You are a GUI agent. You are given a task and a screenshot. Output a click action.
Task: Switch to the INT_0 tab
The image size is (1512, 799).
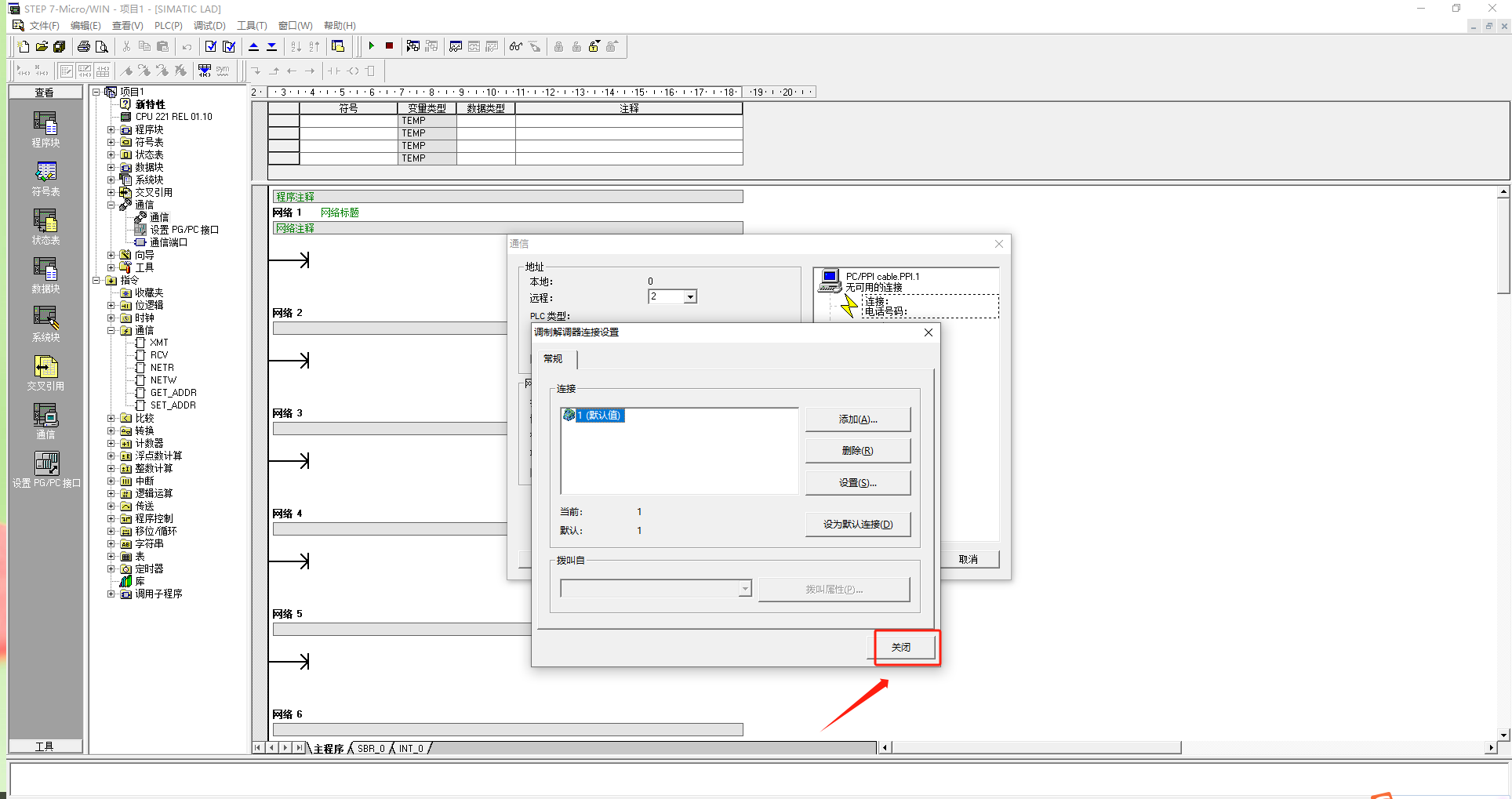411,749
